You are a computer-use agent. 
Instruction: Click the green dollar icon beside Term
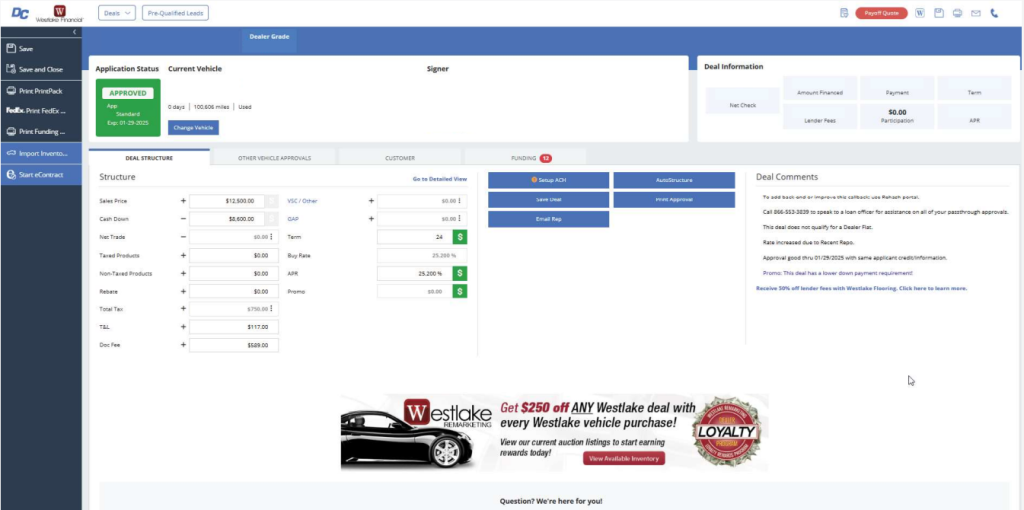(x=460, y=237)
